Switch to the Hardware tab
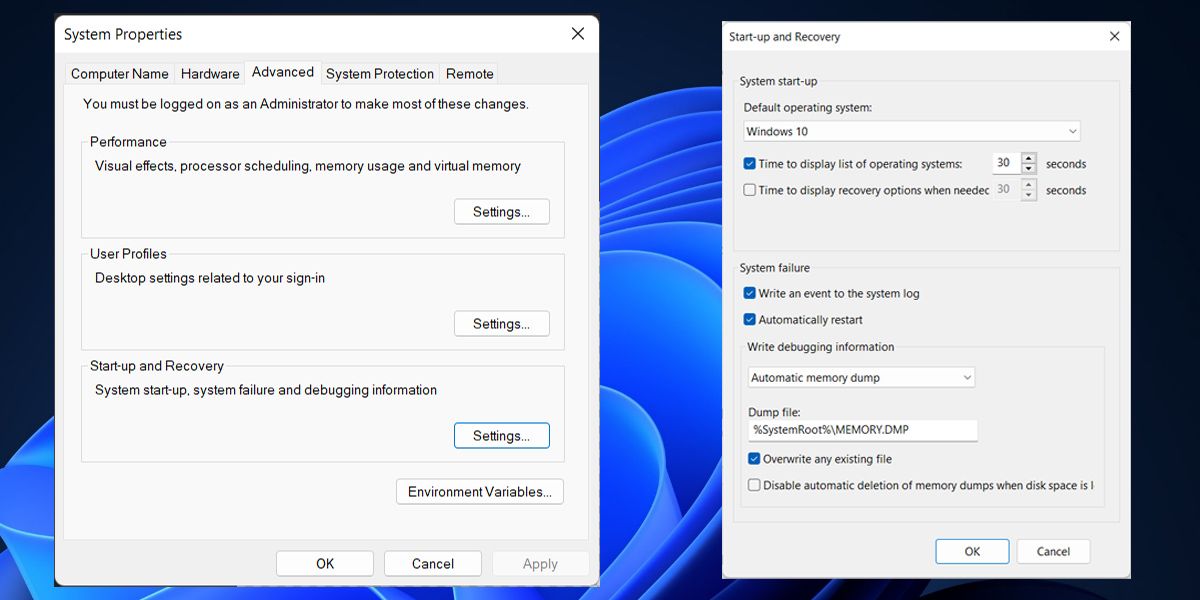Viewport: 1200px width, 600px height. coord(210,74)
